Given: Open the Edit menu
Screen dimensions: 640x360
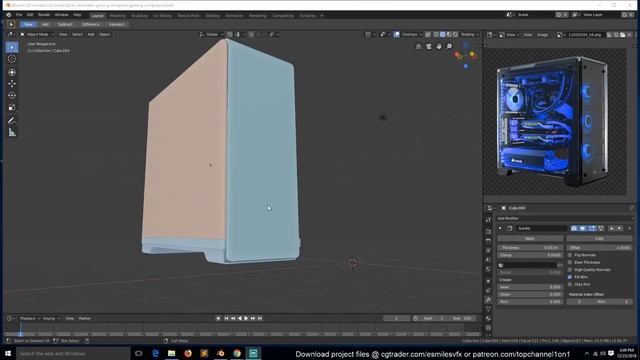Looking at the screenshot, I should pos(30,15).
